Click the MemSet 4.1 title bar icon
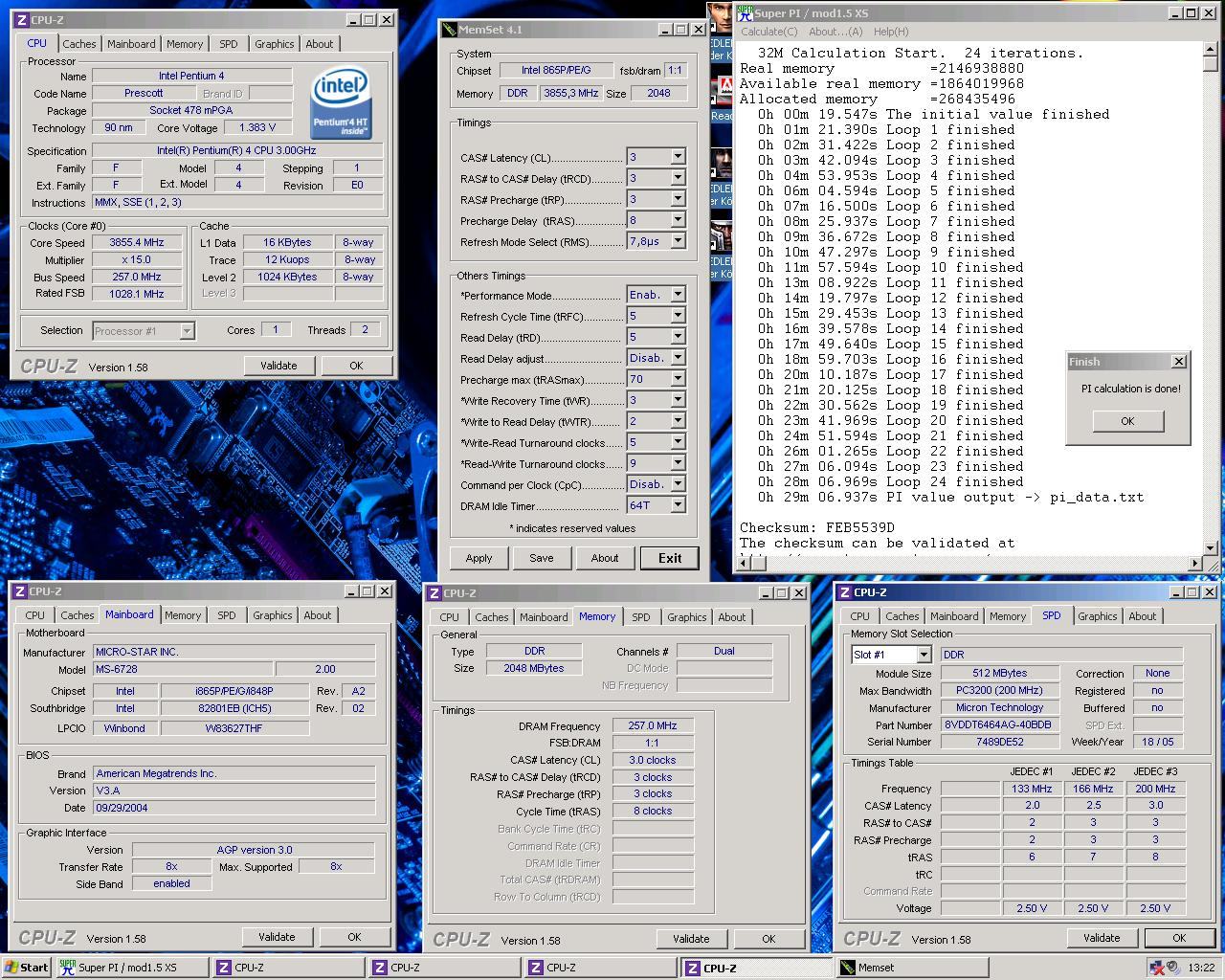This screenshot has height=980, width=1225. pos(450,30)
